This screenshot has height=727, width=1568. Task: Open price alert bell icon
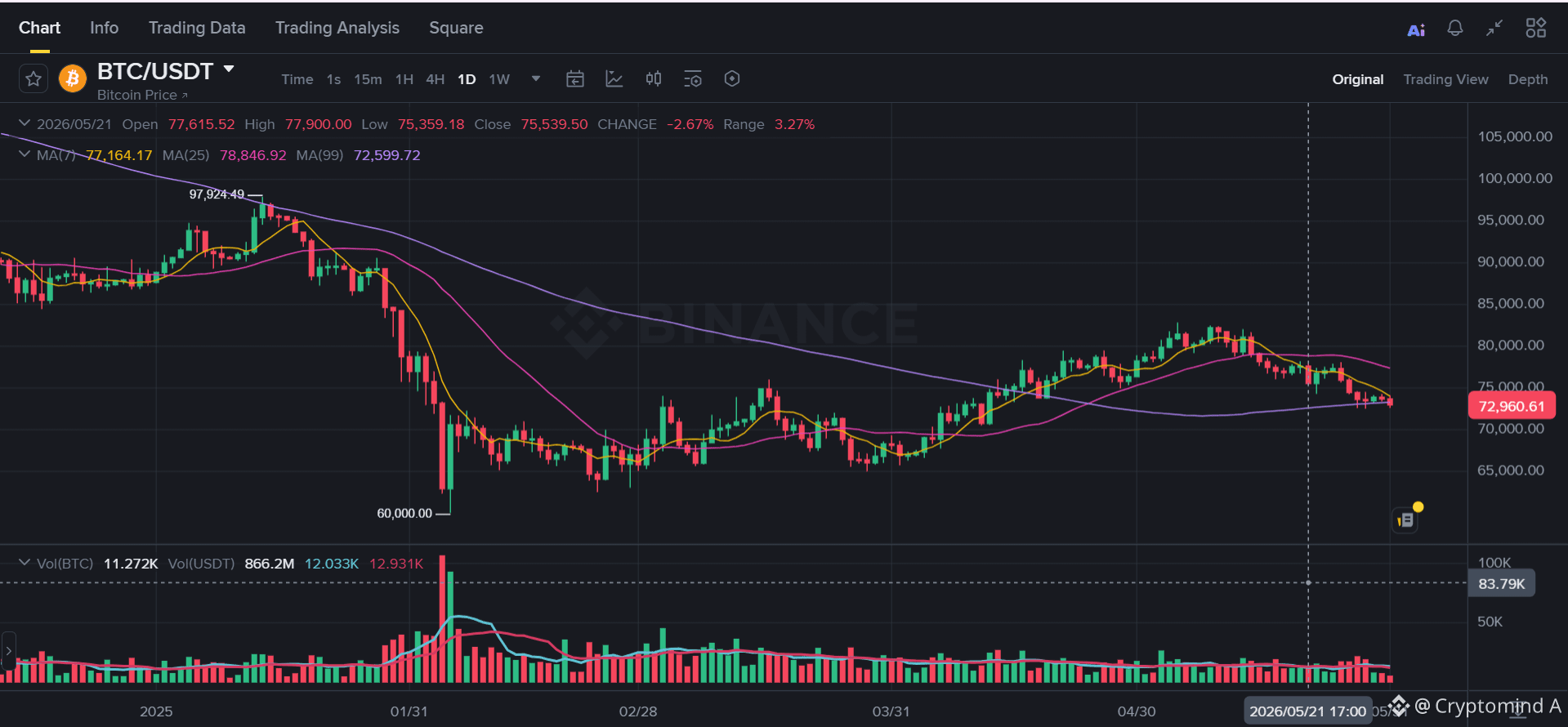pyautogui.click(x=1455, y=29)
